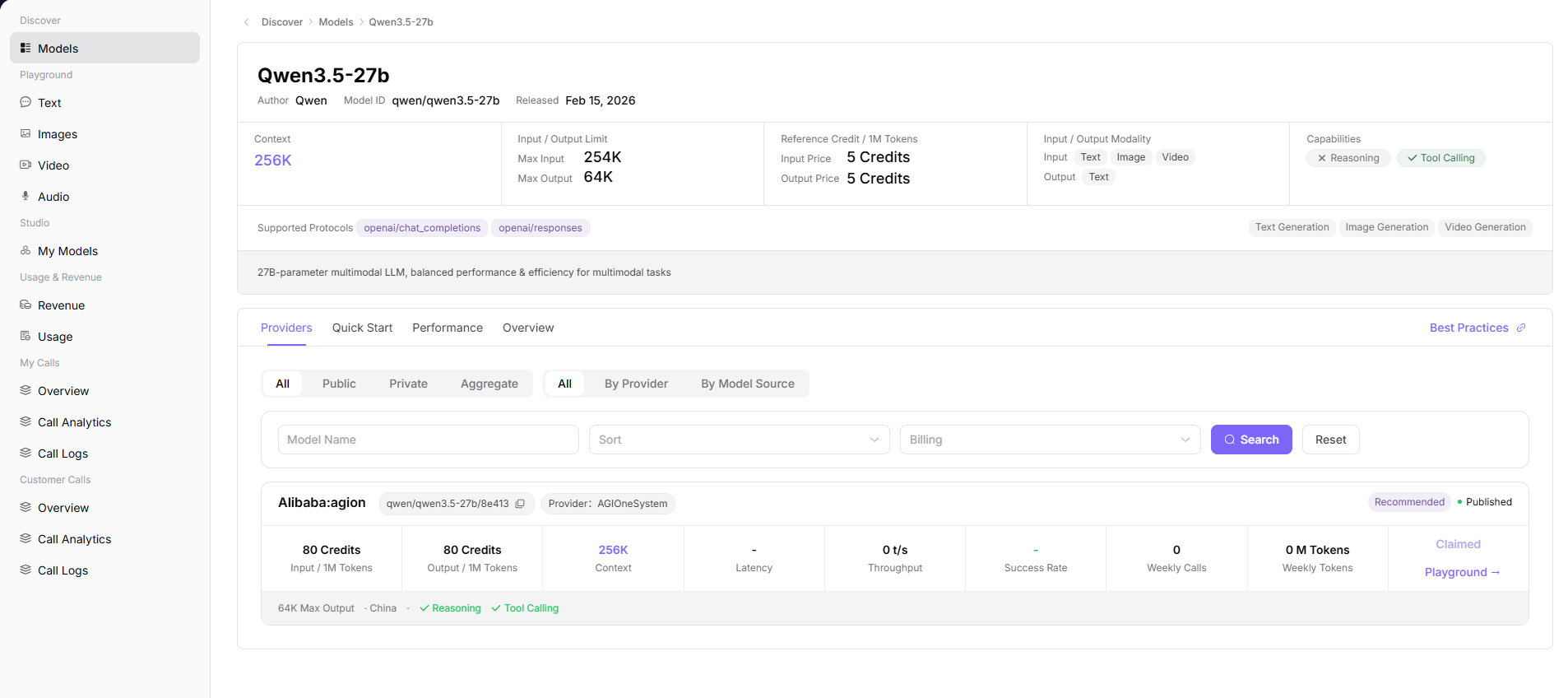Image resolution: width=1568 pixels, height=698 pixels.
Task: Click the openai/responses protocol tag
Action: (540, 228)
